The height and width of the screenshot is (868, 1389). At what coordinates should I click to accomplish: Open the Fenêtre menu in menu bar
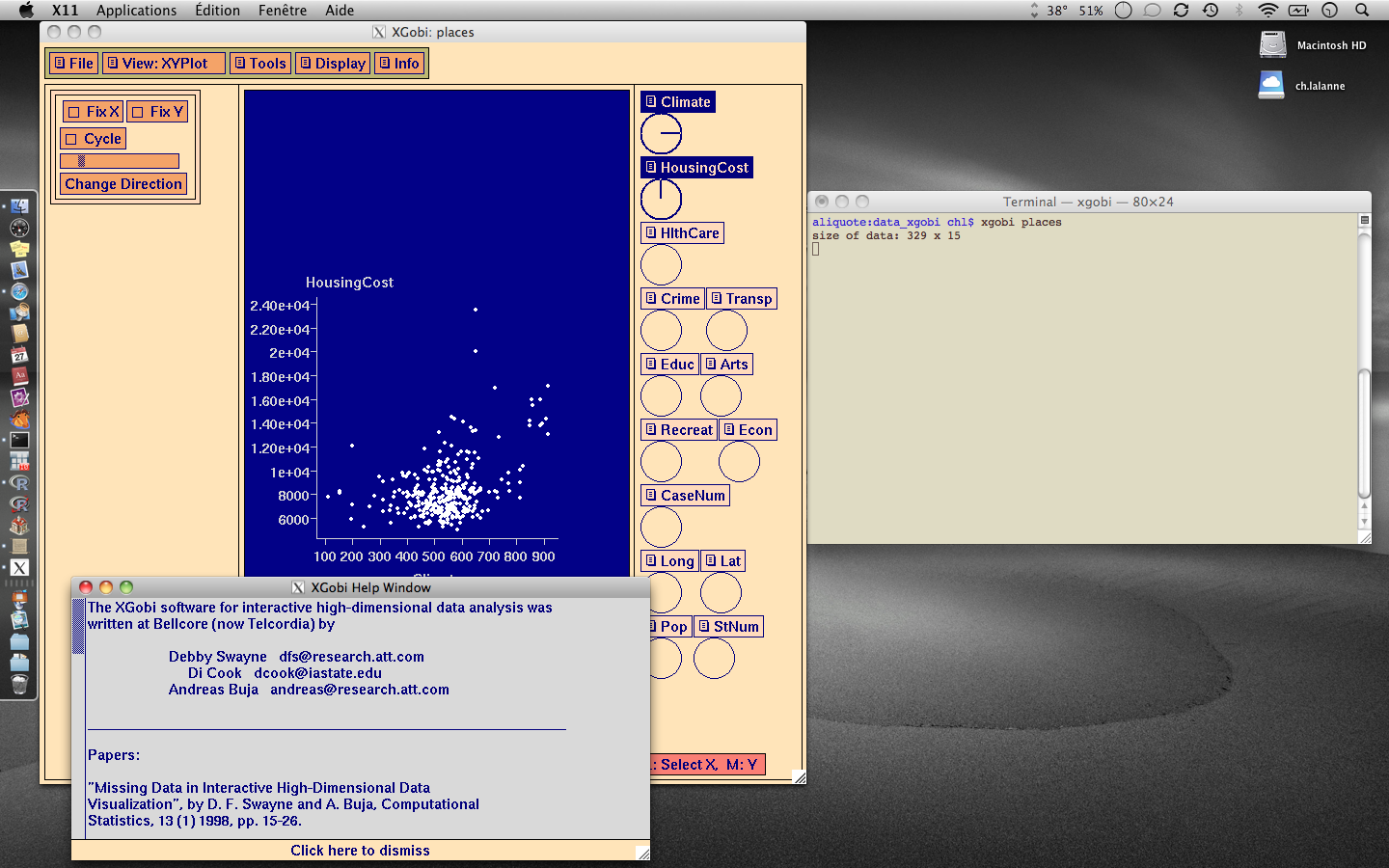pos(282,11)
